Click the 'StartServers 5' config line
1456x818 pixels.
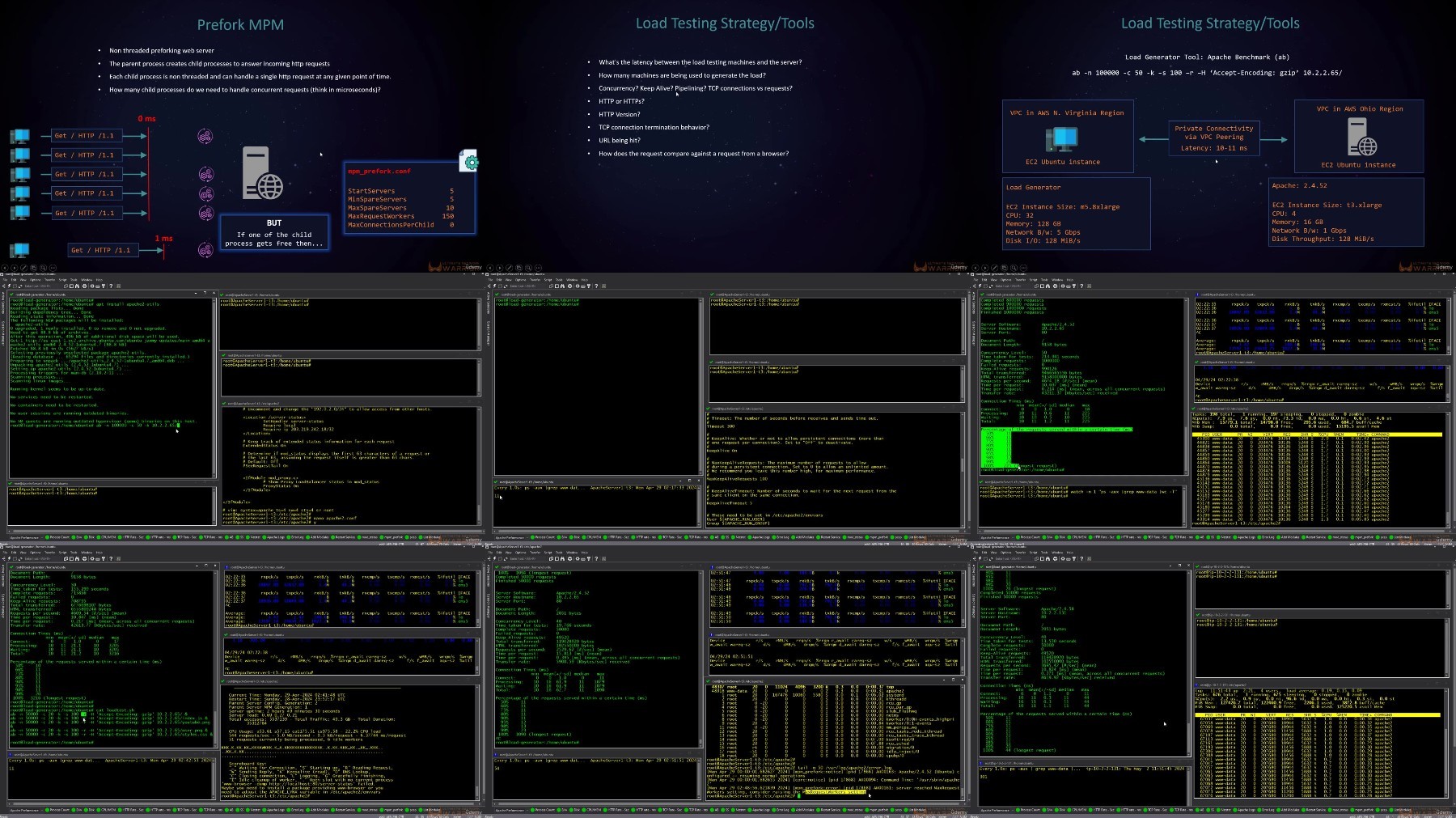pyautogui.click(x=400, y=191)
